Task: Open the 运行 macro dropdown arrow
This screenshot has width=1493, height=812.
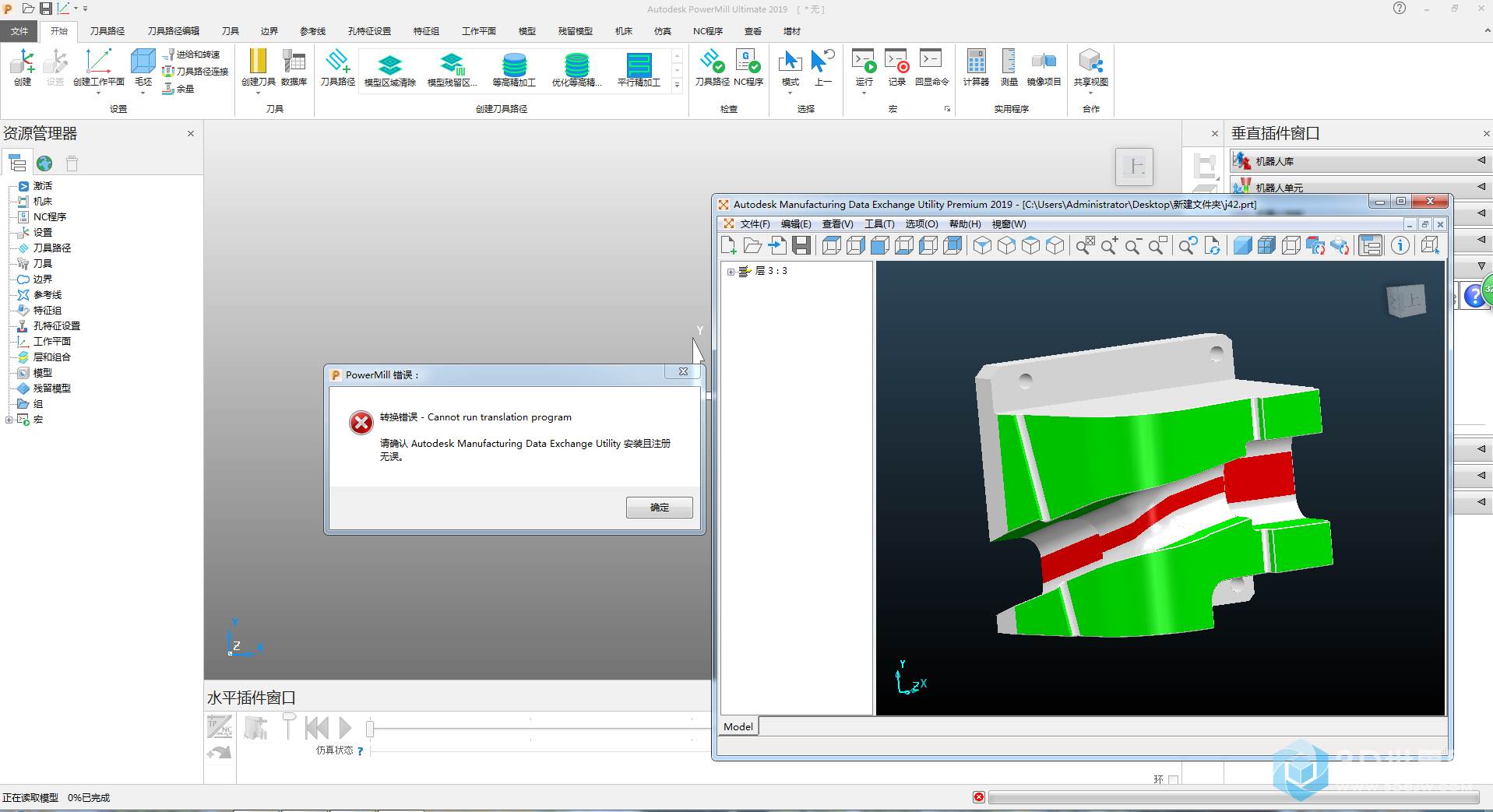Action: [x=864, y=93]
